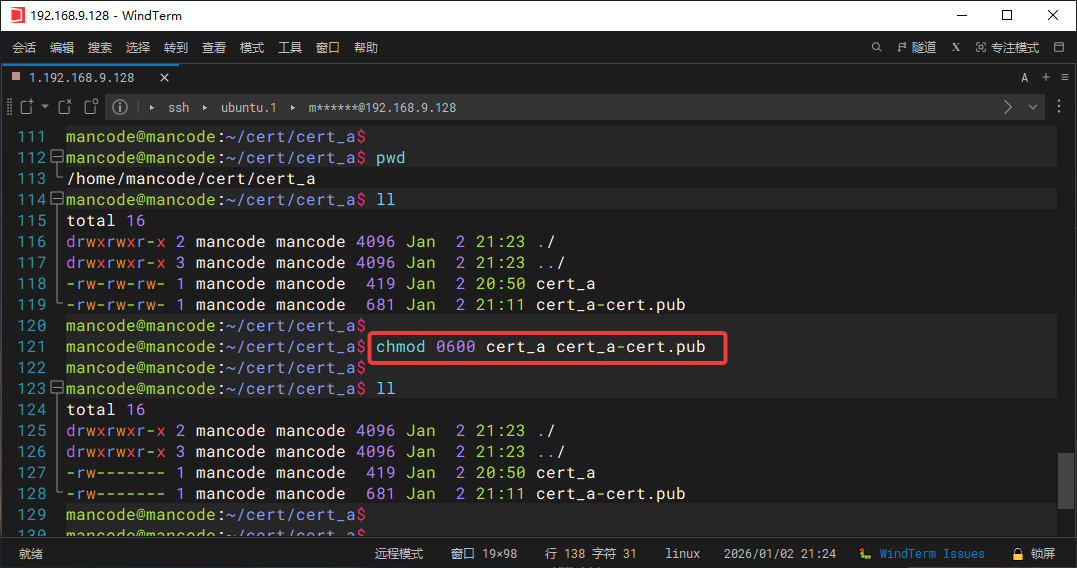Image resolution: width=1077 pixels, height=568 pixels.
Task: Show session info with the info icon
Action: pos(120,107)
